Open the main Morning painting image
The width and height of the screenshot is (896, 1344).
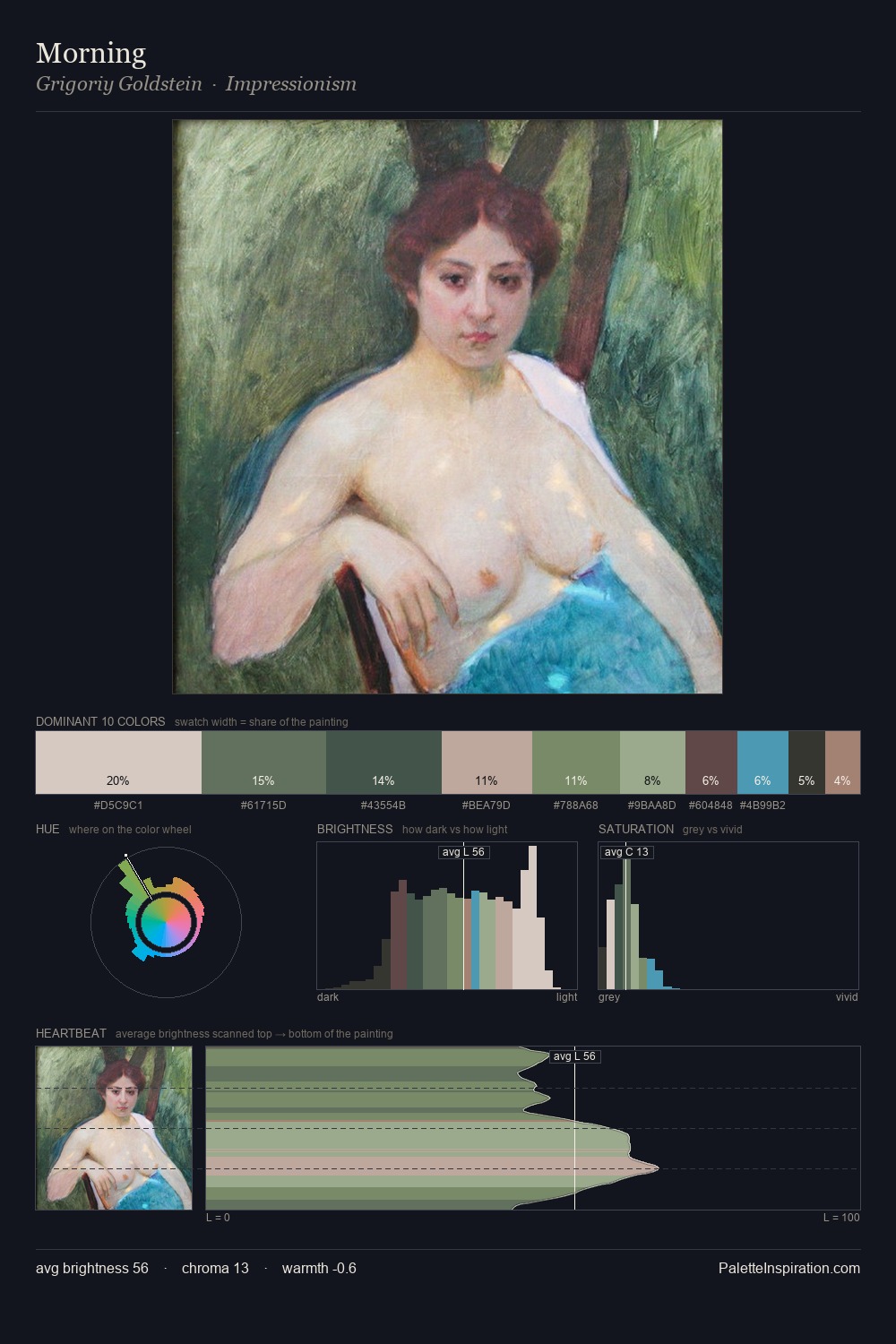pos(447,407)
